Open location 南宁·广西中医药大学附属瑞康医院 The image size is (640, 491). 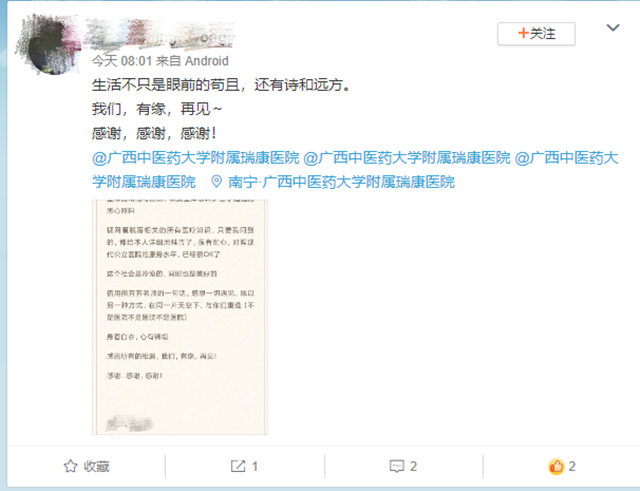point(341,182)
